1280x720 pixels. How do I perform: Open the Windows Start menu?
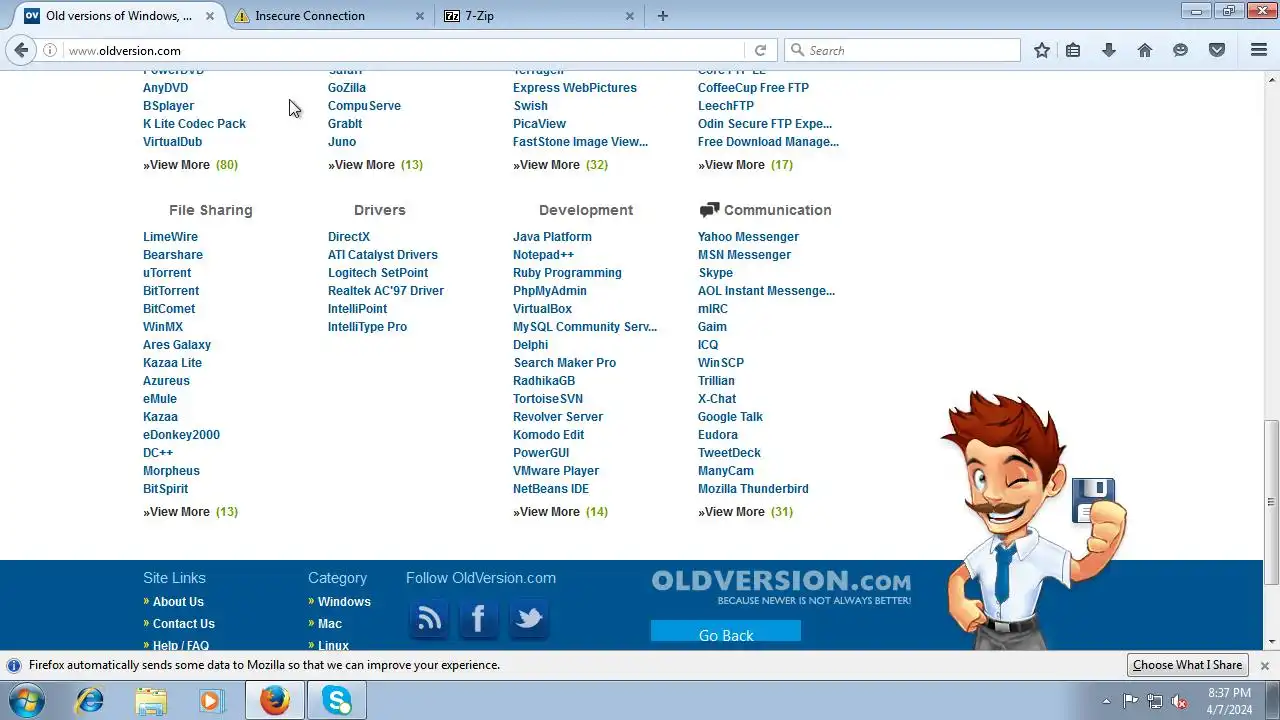pos(27,700)
